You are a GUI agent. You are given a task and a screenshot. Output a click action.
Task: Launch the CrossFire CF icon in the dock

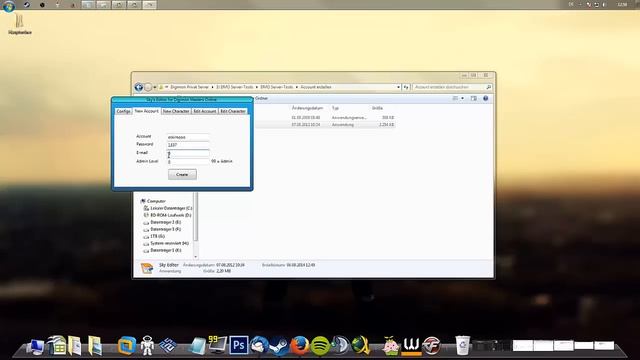(431, 345)
